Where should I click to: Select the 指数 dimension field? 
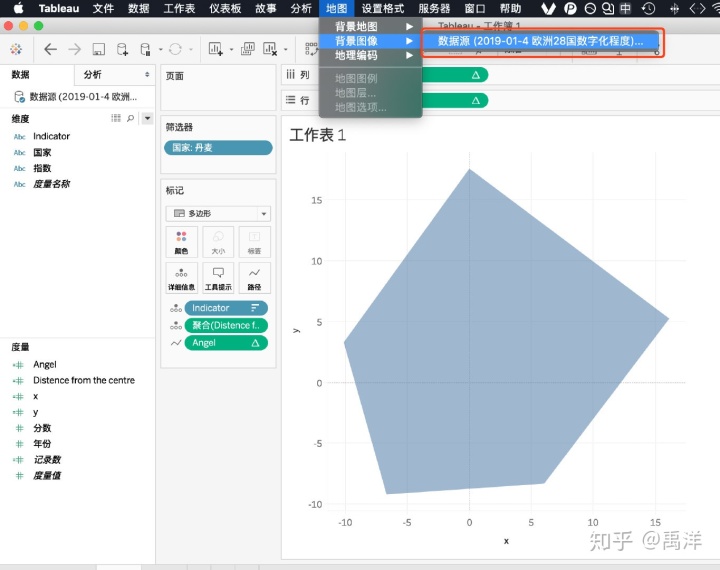[x=42, y=168]
